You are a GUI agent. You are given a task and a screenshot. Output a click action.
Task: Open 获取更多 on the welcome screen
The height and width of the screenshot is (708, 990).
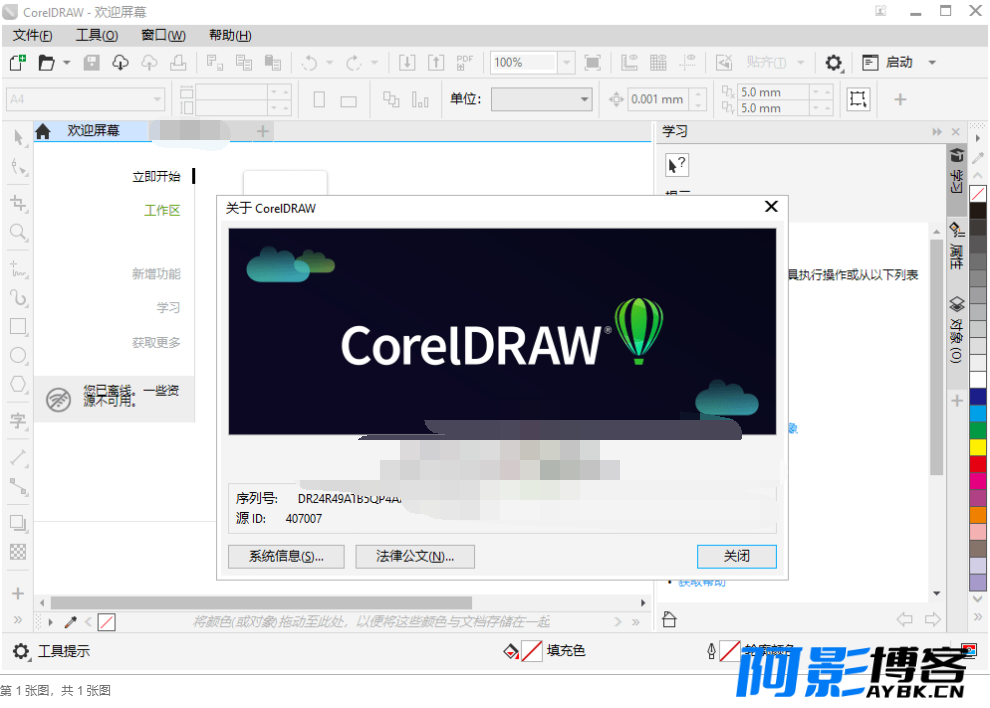[x=156, y=342]
